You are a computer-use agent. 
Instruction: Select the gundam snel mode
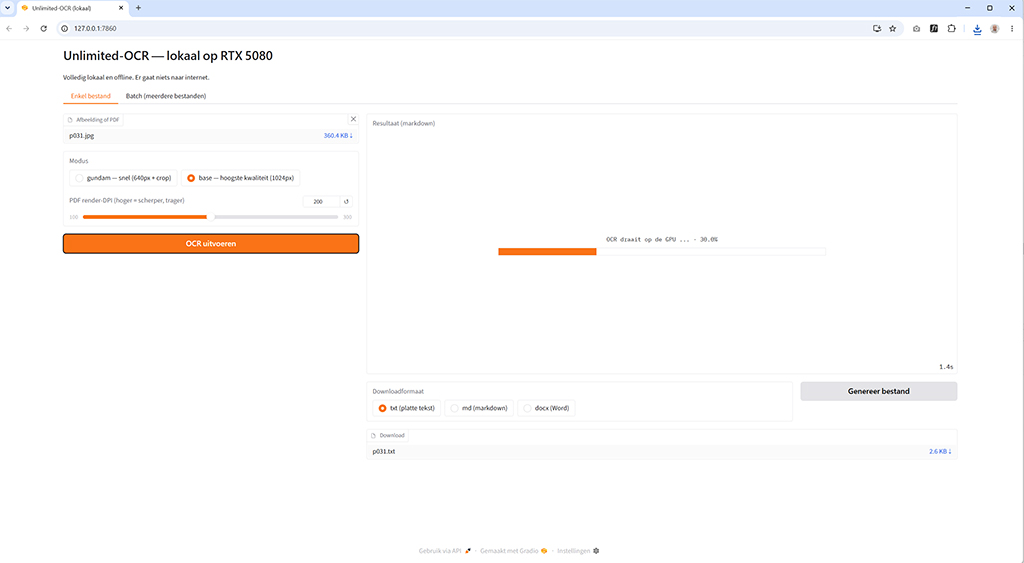(x=123, y=178)
